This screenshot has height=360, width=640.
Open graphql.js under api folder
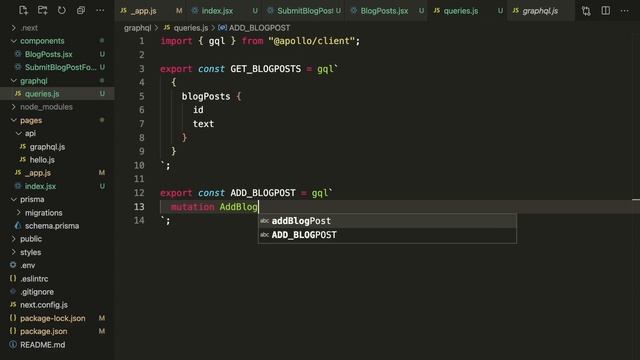pyautogui.click(x=57, y=147)
